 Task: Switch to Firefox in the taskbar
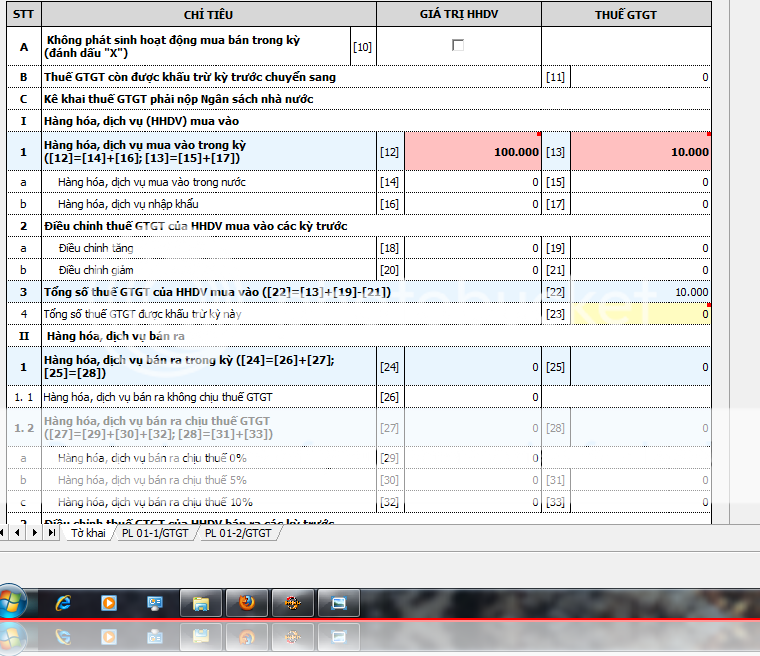coord(246,603)
